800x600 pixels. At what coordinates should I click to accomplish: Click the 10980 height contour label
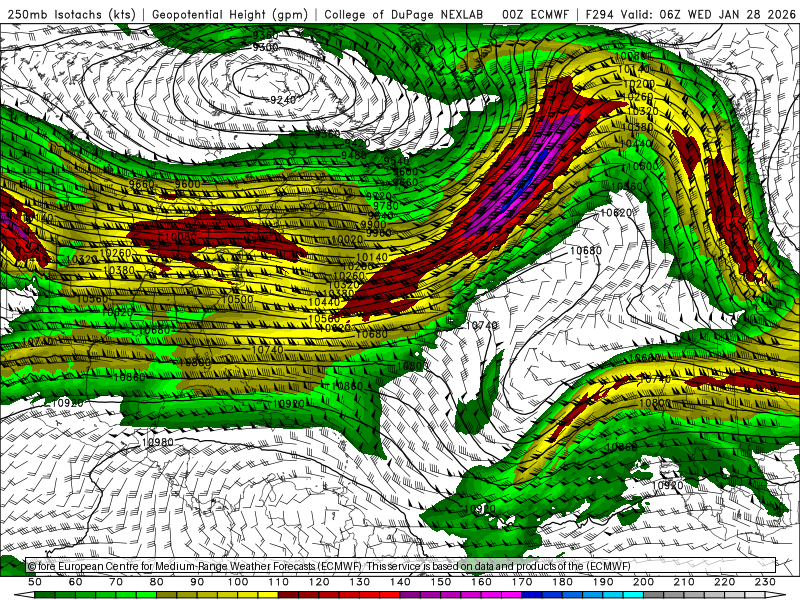pyautogui.click(x=157, y=442)
